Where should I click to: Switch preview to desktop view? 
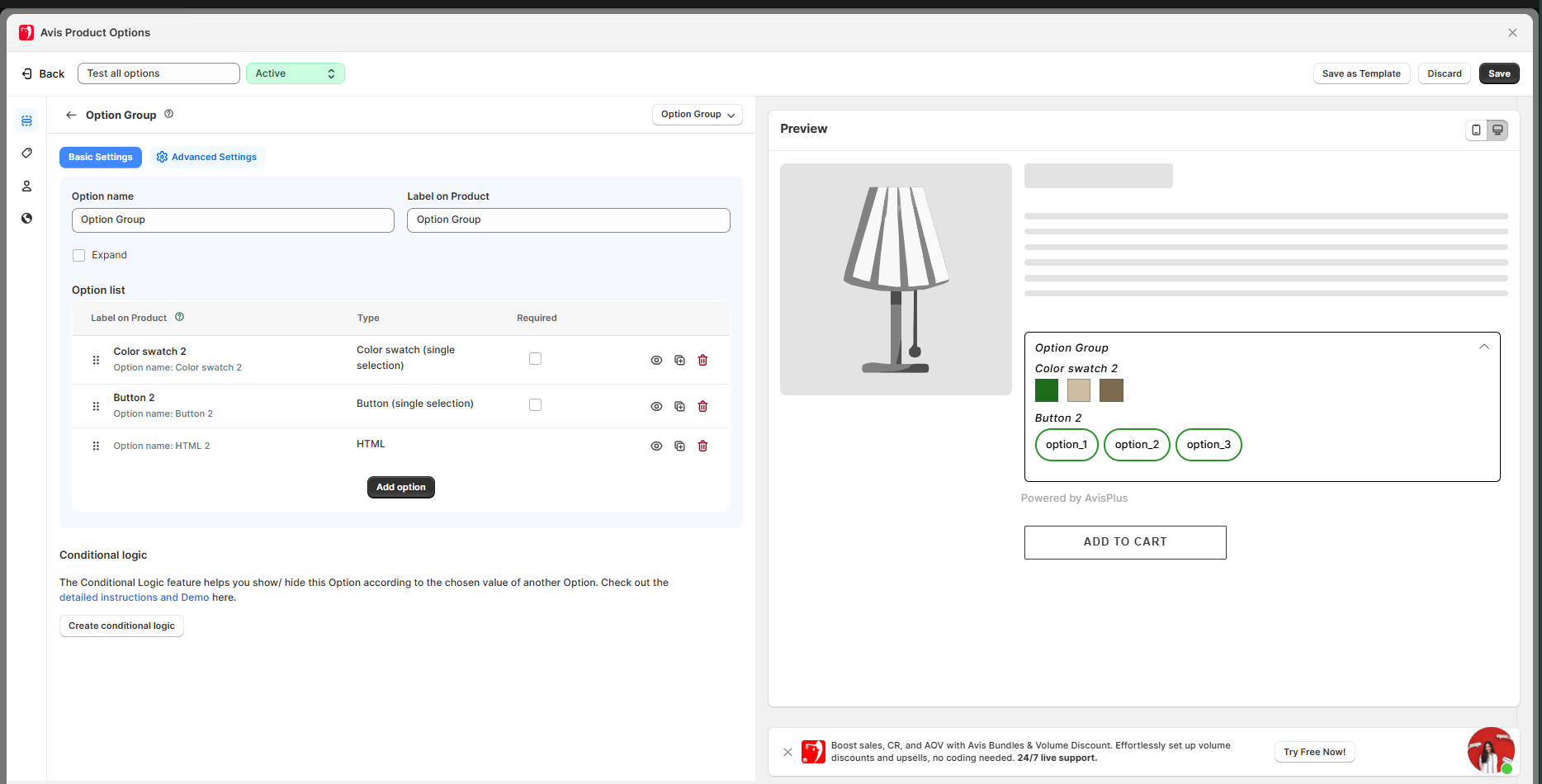click(x=1497, y=130)
